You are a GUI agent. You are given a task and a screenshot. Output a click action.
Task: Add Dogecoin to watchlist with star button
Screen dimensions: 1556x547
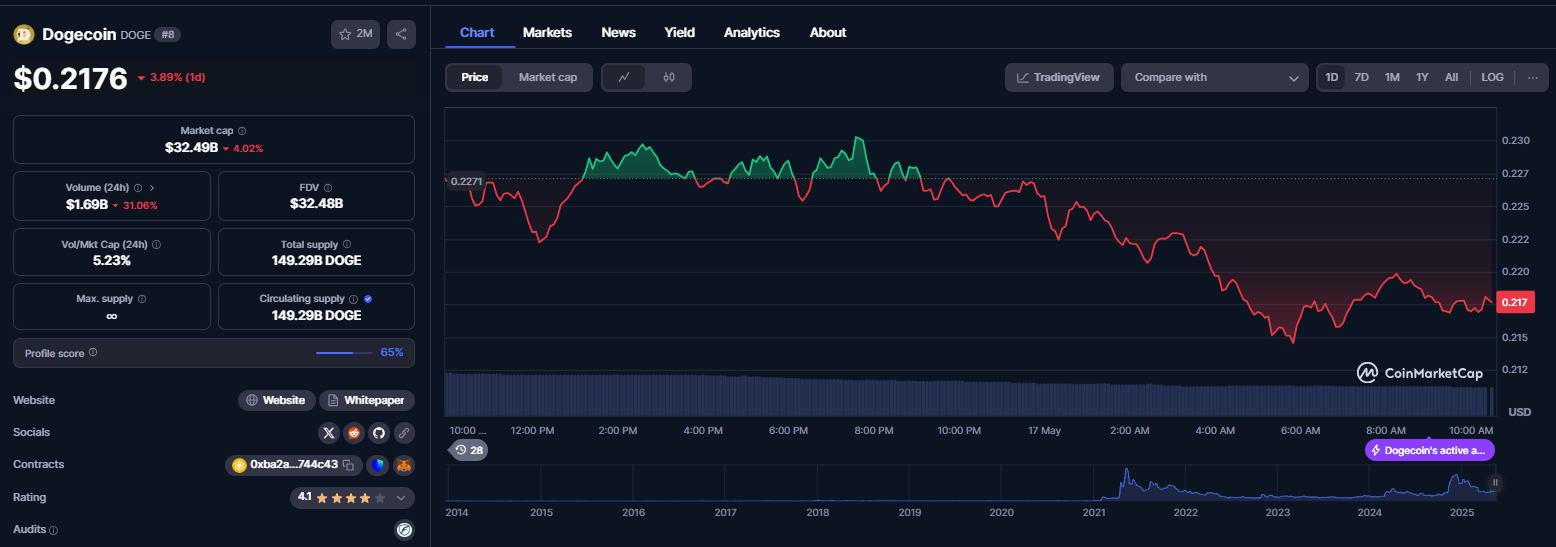click(356, 34)
